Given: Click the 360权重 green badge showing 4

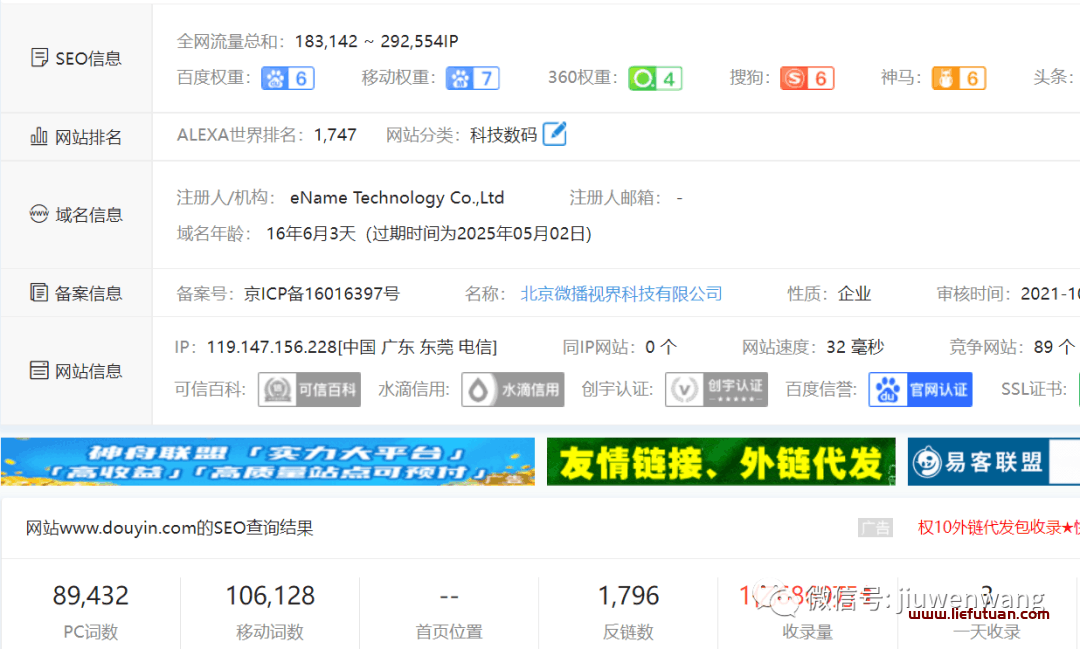Looking at the screenshot, I should 655,79.
